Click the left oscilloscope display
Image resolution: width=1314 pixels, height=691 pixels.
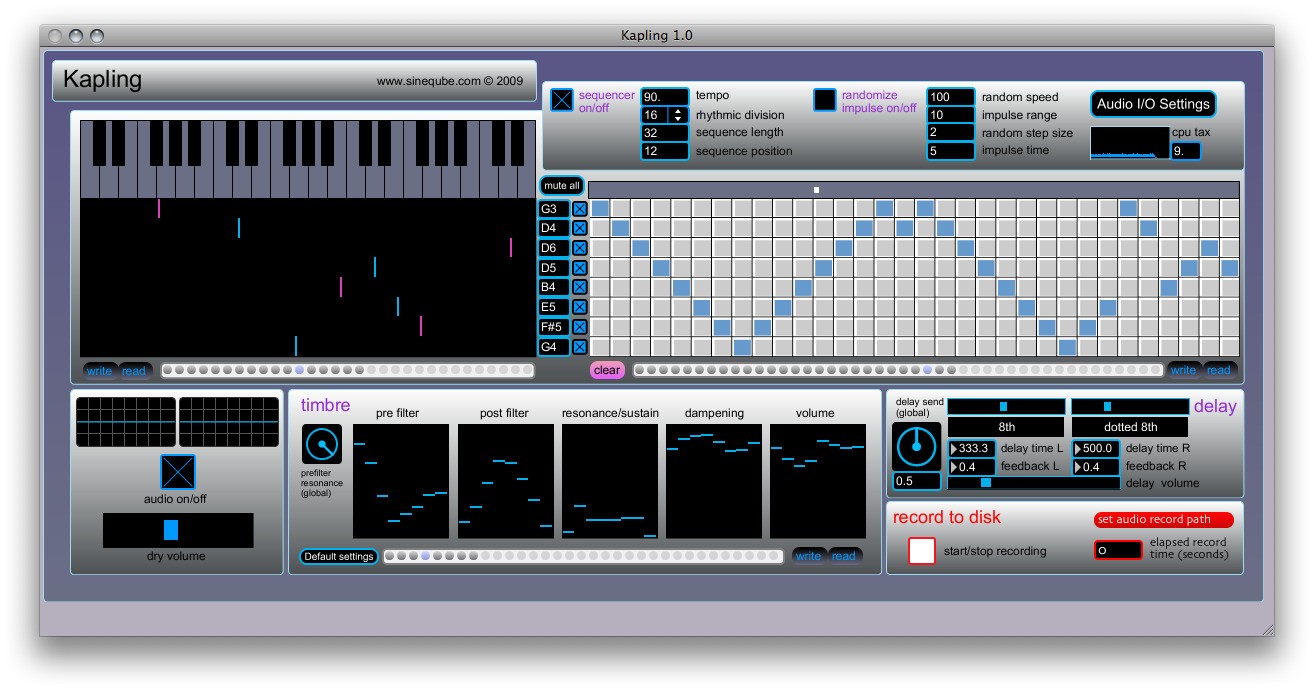click(x=125, y=422)
